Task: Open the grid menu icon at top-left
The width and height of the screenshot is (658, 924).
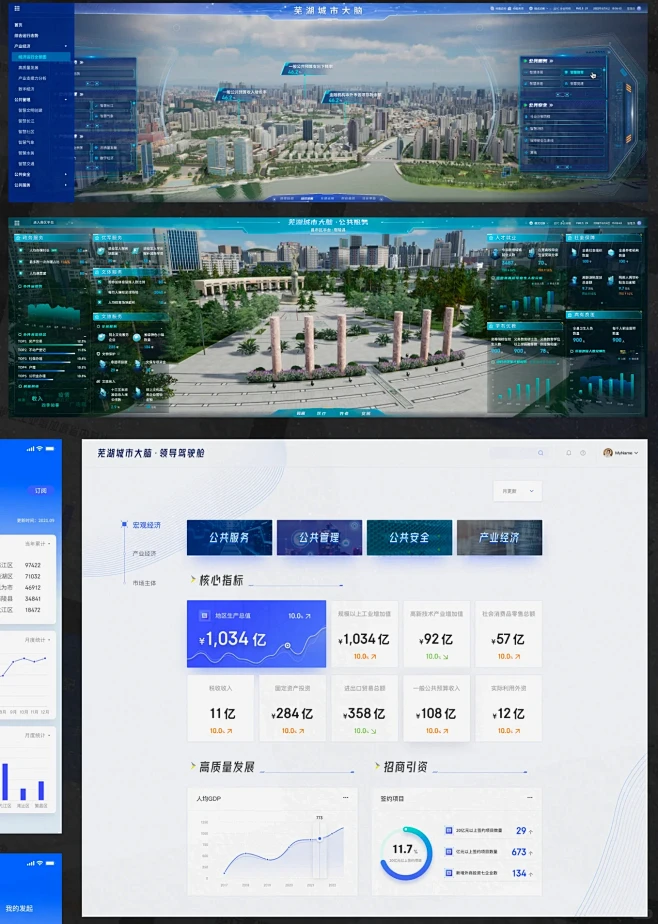Action: click(x=16, y=8)
